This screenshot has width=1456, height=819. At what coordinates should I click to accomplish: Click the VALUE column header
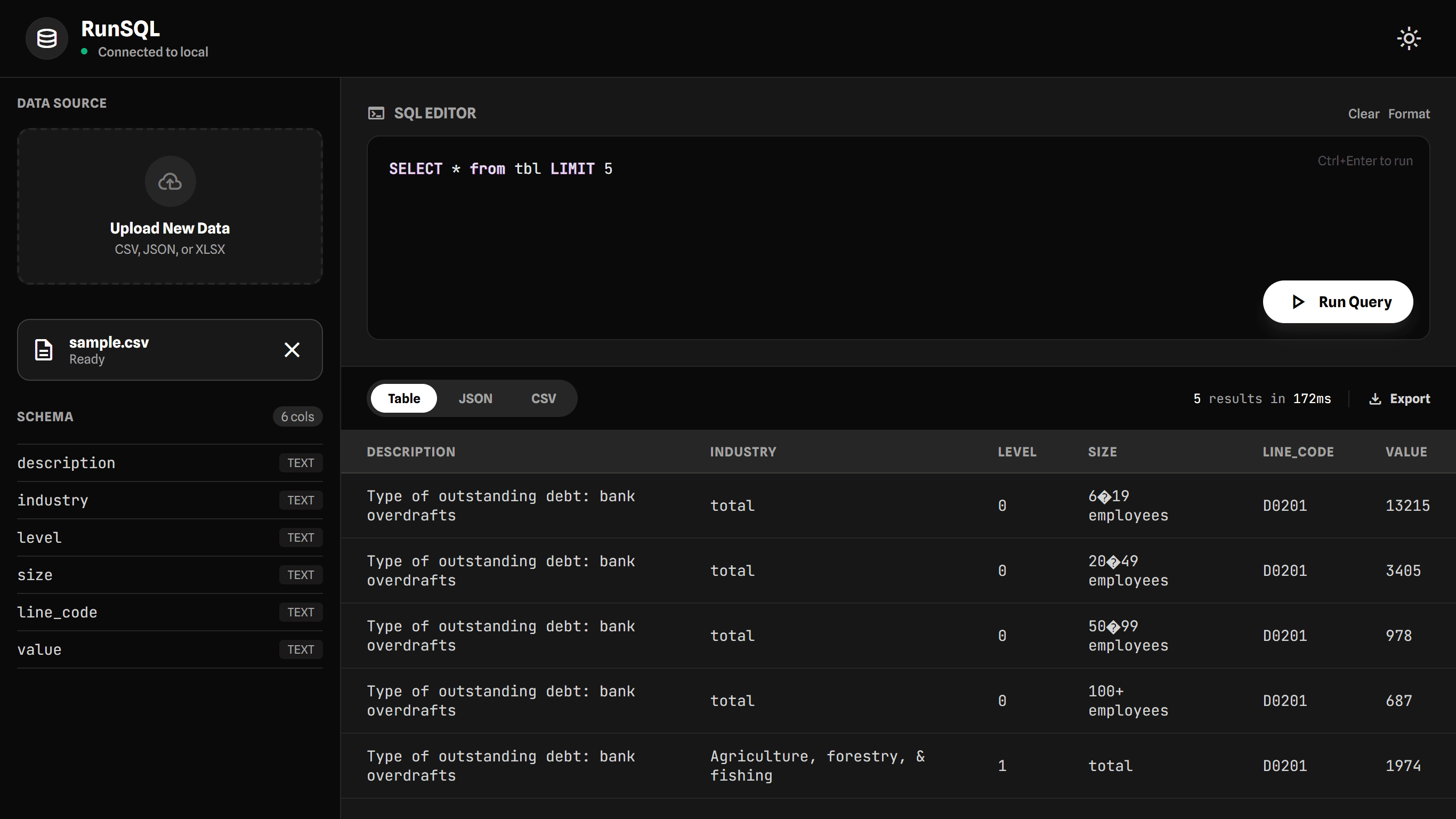coord(1406,452)
